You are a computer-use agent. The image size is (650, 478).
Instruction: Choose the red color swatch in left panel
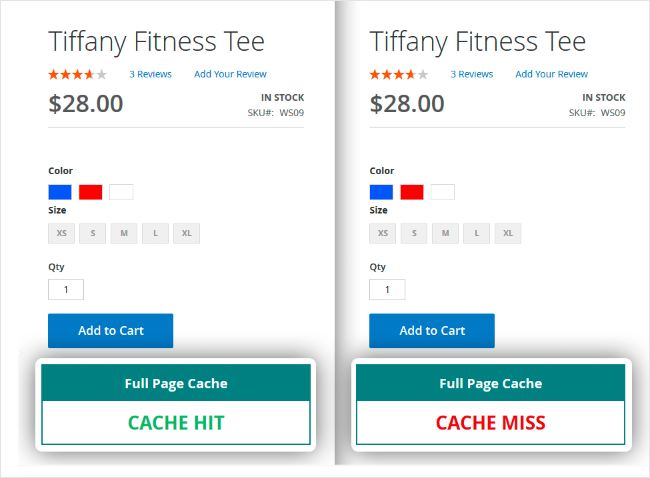pos(91,192)
